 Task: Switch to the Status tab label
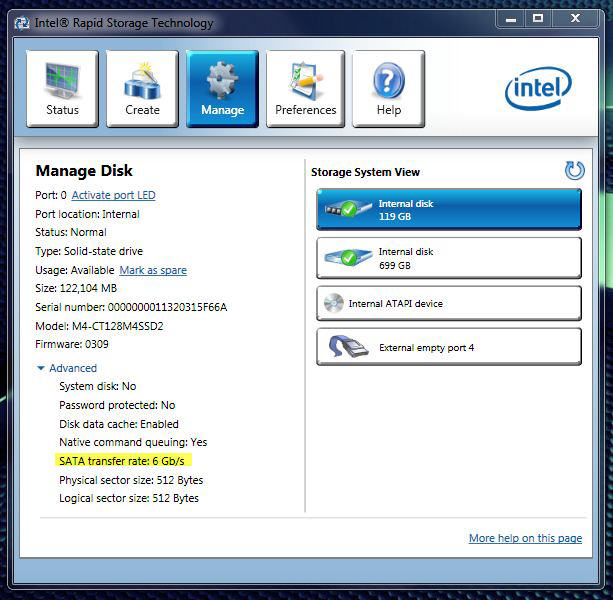tap(63, 110)
